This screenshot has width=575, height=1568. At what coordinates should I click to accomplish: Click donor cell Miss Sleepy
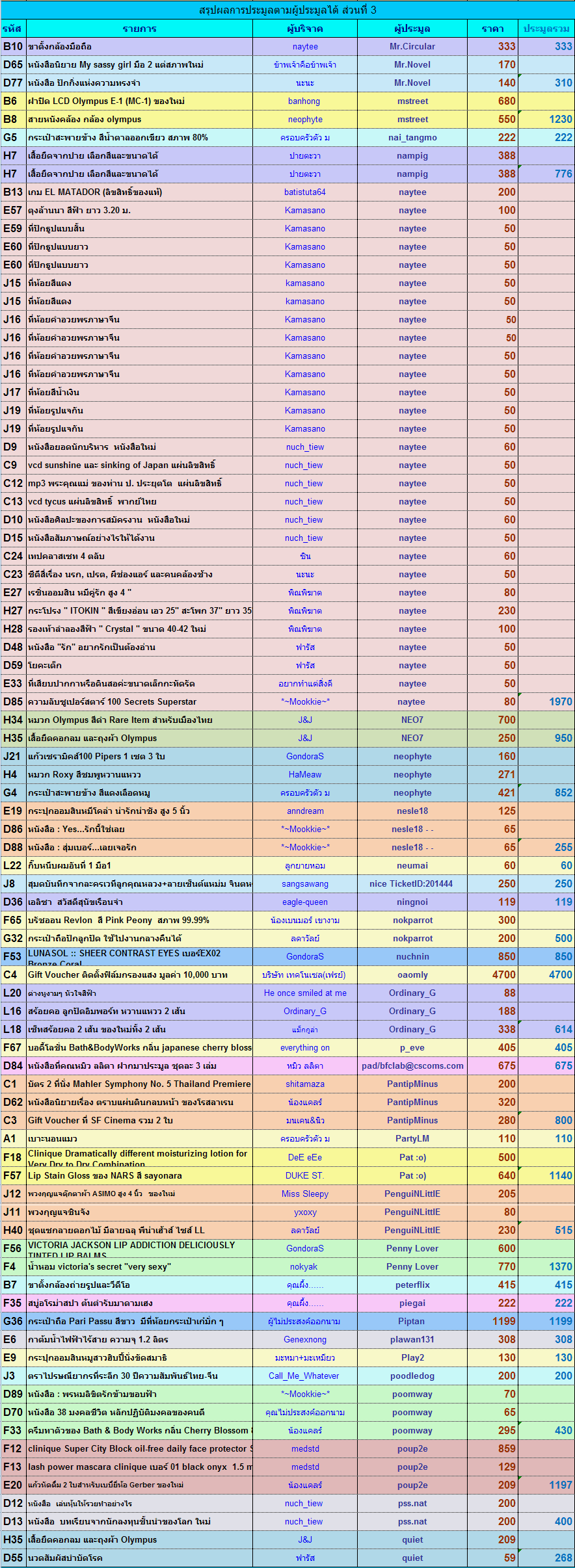(x=305, y=1194)
